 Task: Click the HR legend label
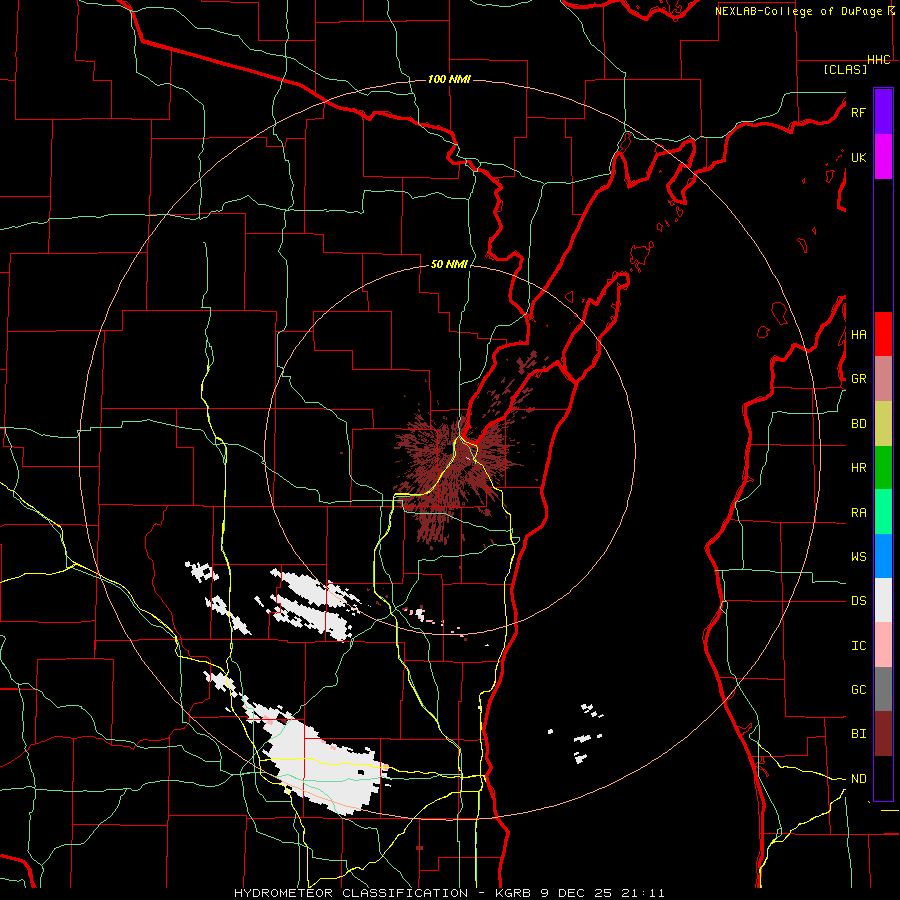click(859, 468)
